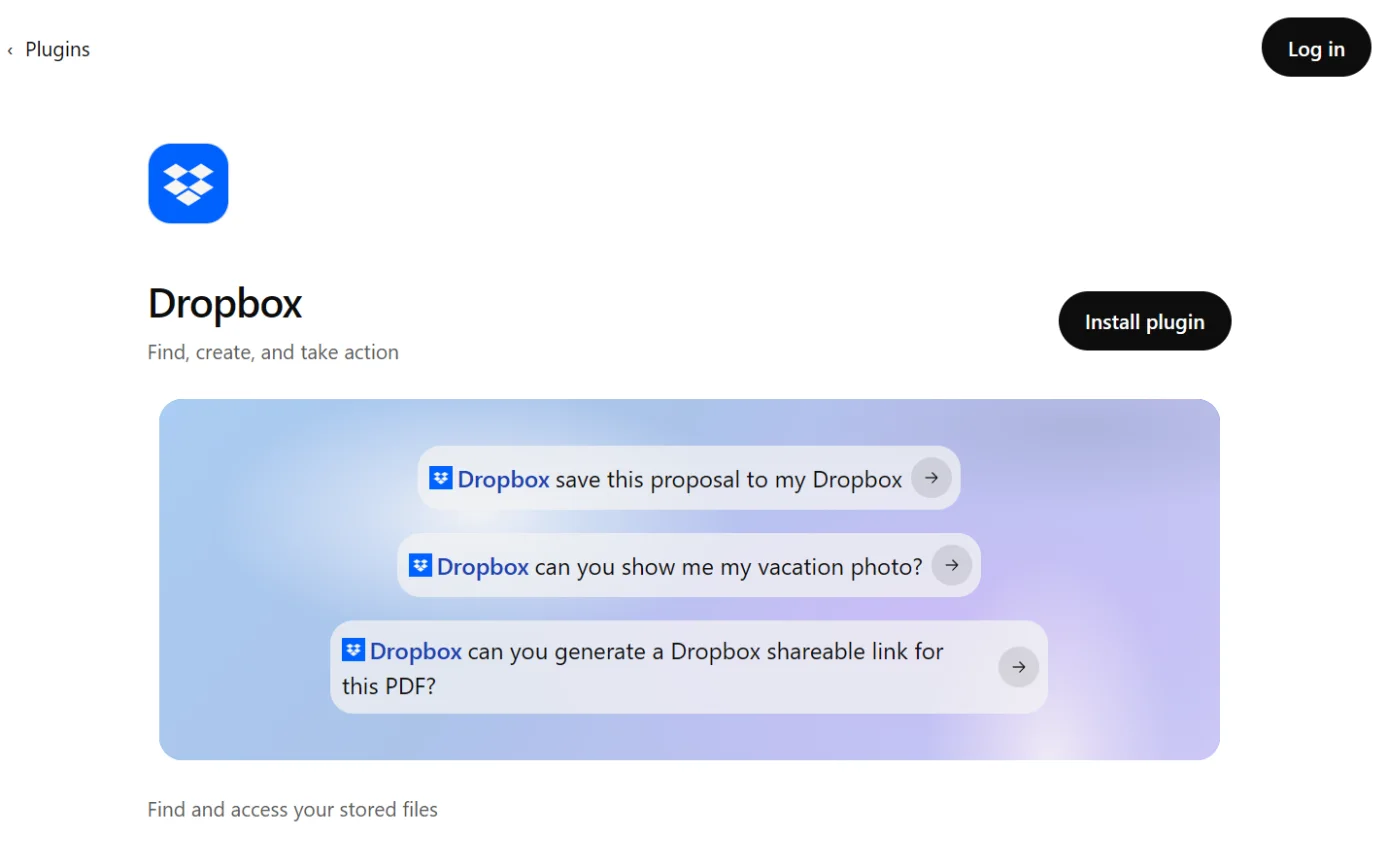Click 'Dropbox' mention in the 'vacation photo' prompt
The height and width of the screenshot is (868, 1387).
point(482,566)
